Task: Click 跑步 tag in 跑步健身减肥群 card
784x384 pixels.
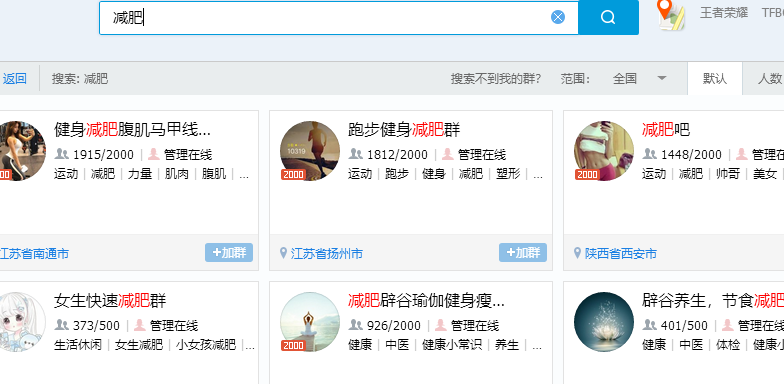Action: pos(397,174)
